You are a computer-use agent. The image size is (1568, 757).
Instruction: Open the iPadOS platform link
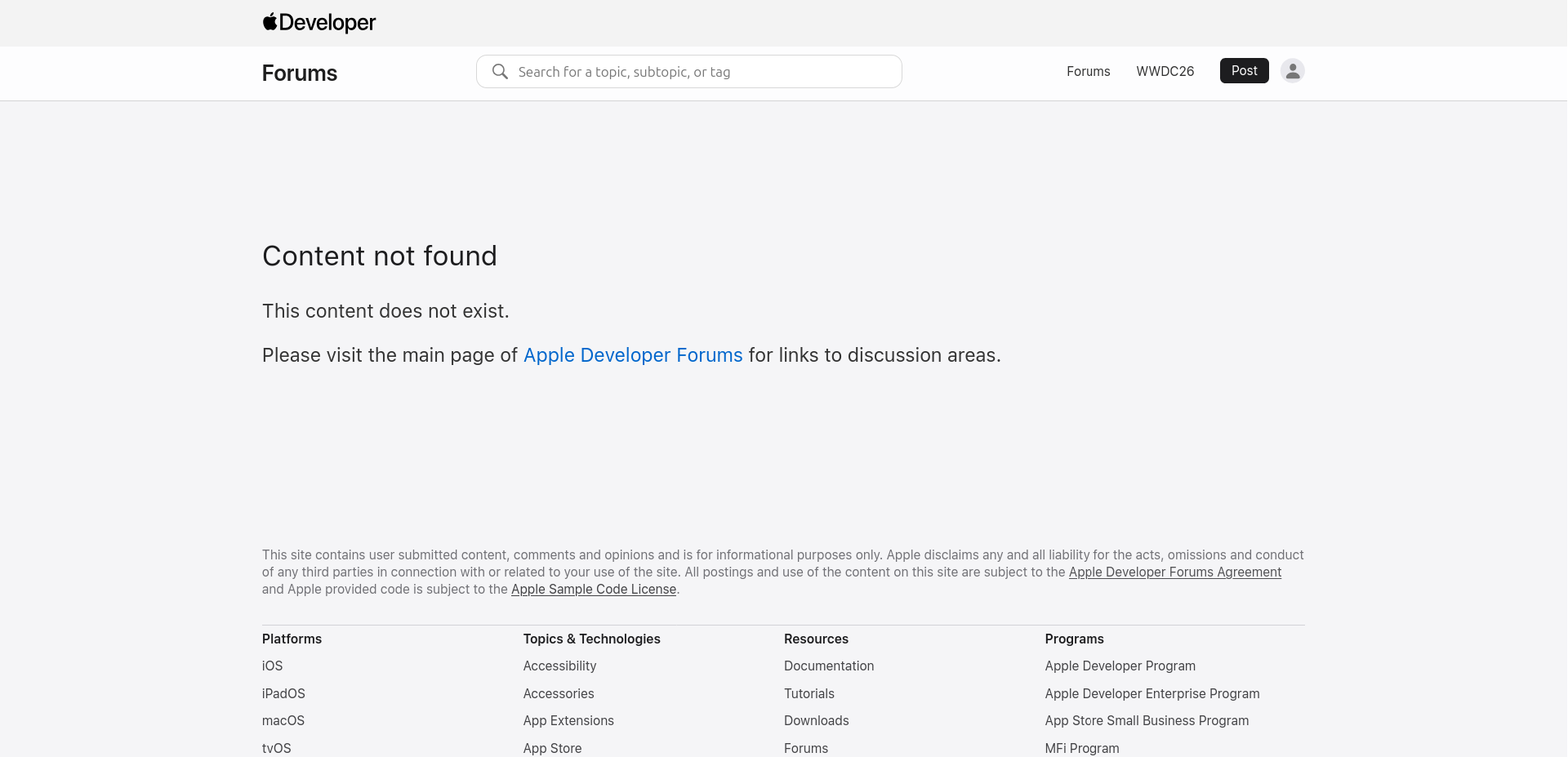pos(283,693)
